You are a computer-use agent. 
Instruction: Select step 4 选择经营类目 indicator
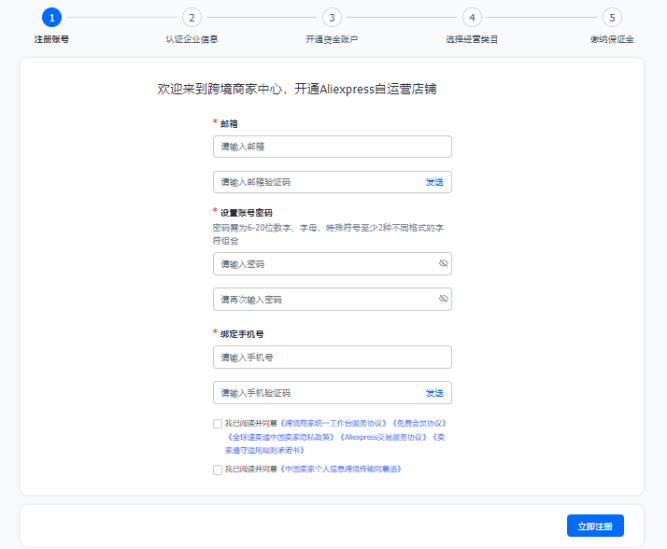[472, 17]
